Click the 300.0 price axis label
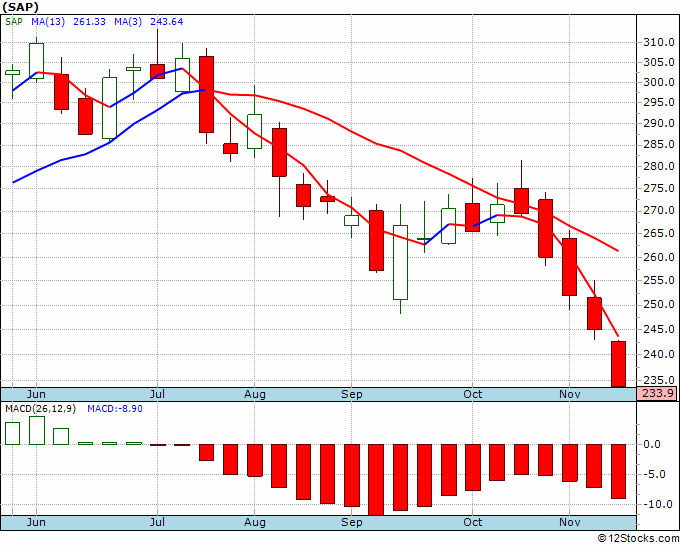The image size is (680, 546). (x=658, y=82)
